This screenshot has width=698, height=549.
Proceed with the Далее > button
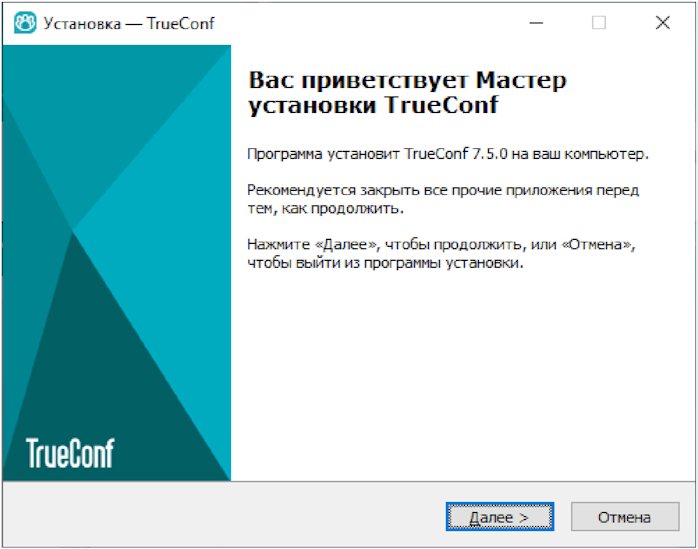(499, 516)
